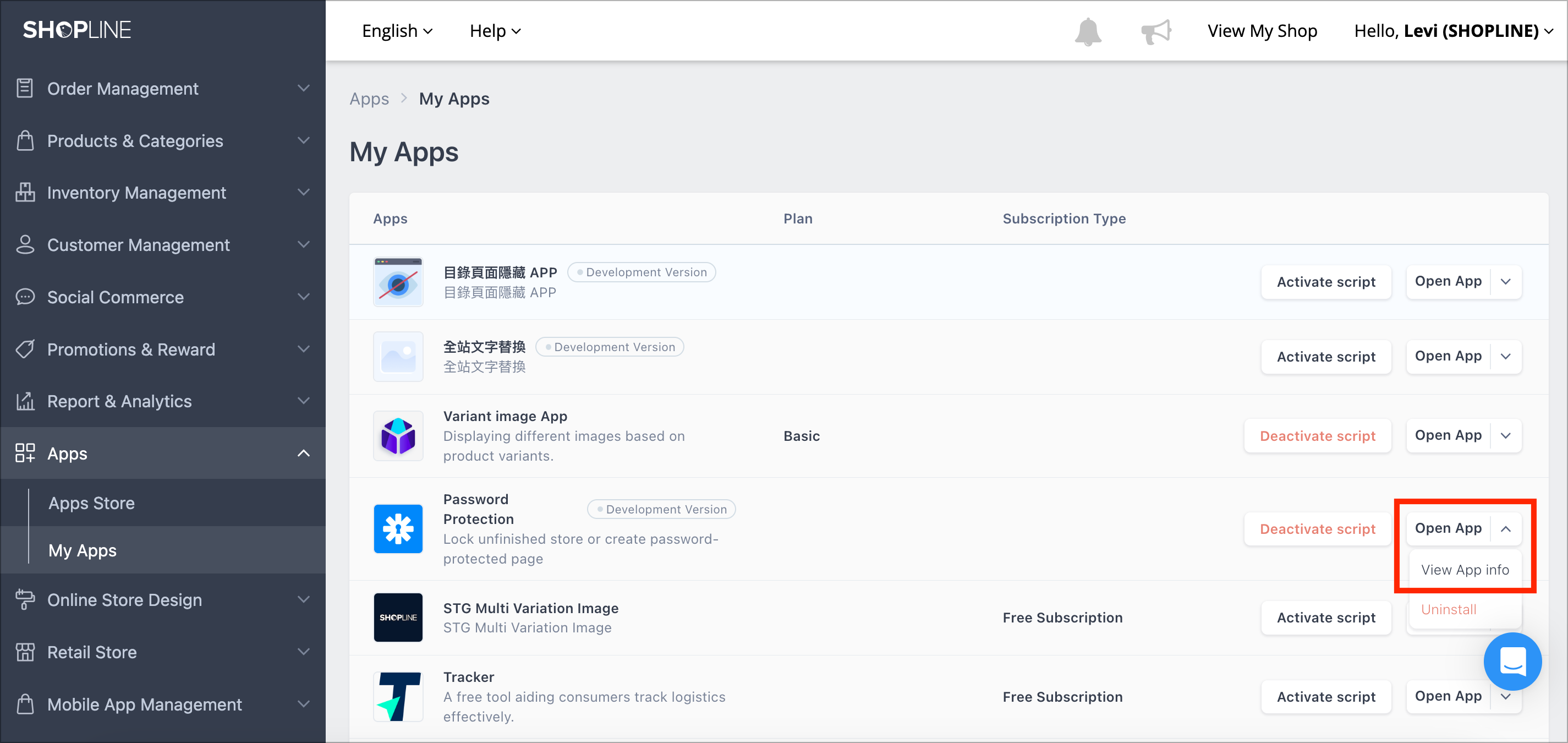Open Retail Store menu item
The image size is (1568, 743).
(163, 652)
